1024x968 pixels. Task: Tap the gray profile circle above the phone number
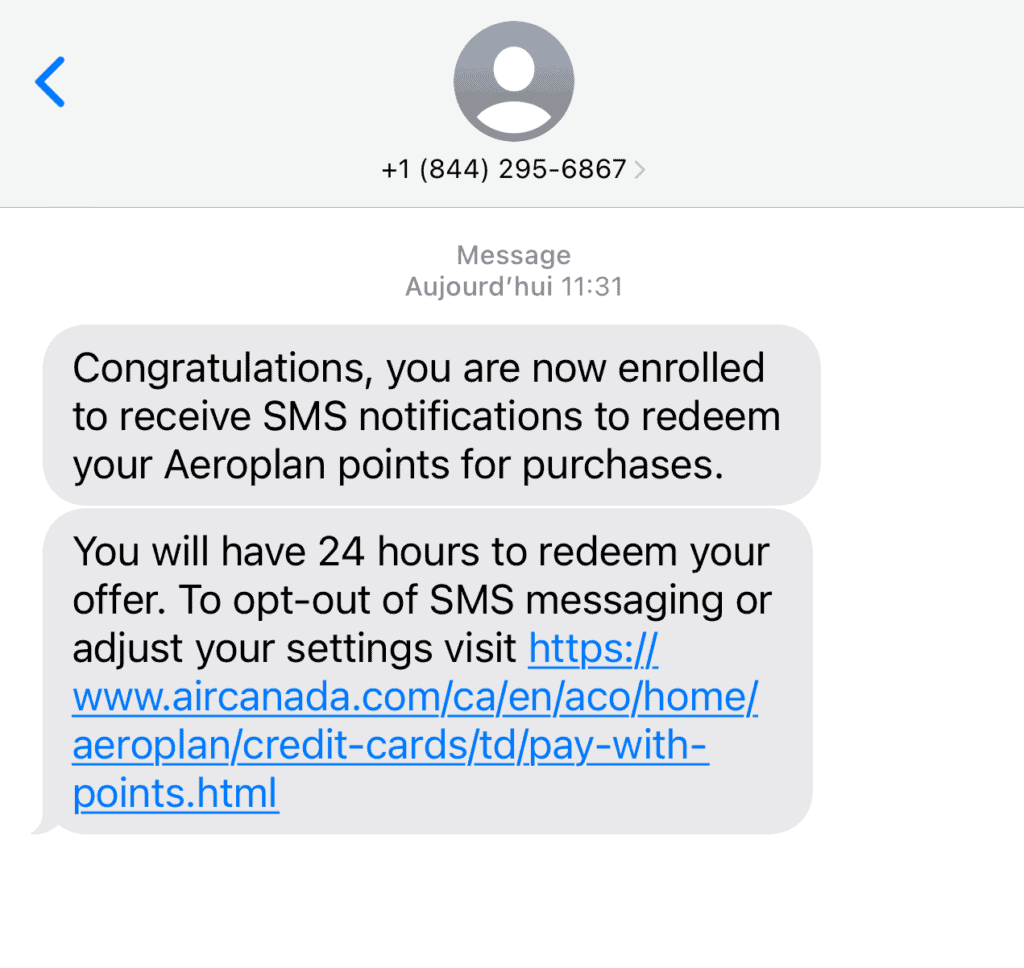coord(513,80)
